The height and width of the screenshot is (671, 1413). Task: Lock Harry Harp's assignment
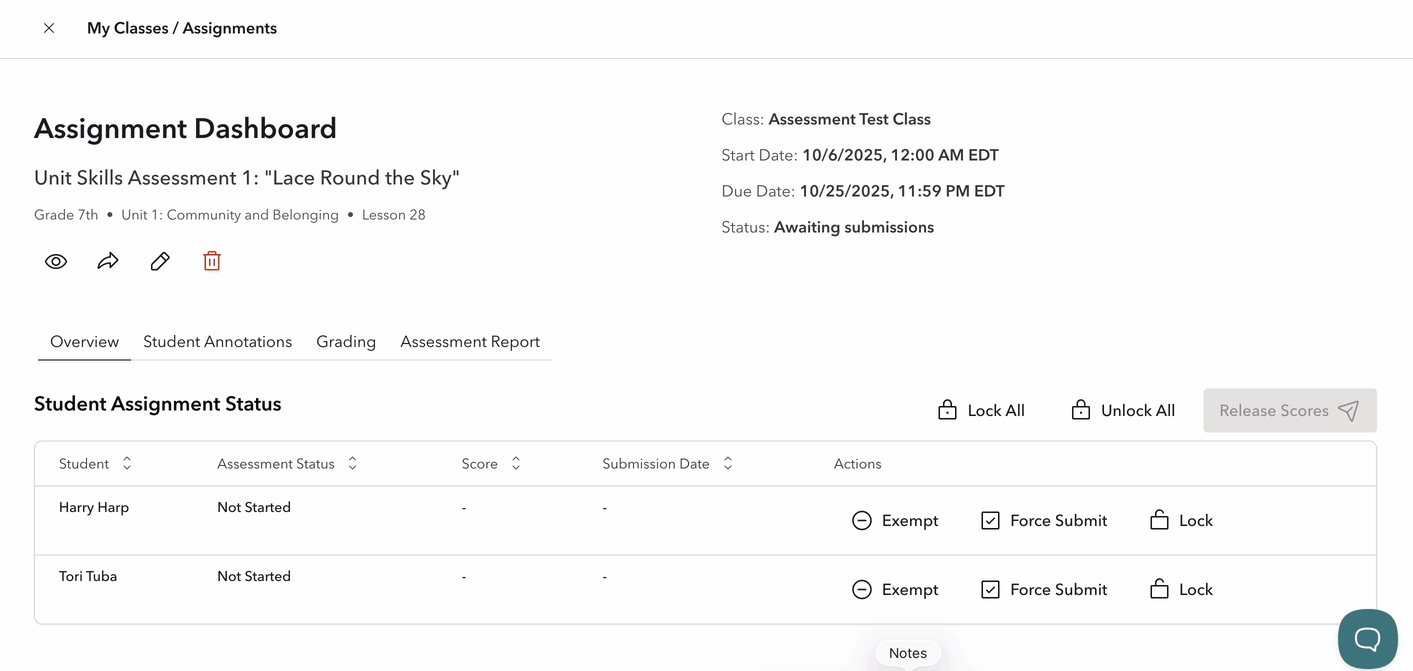[1181, 520]
